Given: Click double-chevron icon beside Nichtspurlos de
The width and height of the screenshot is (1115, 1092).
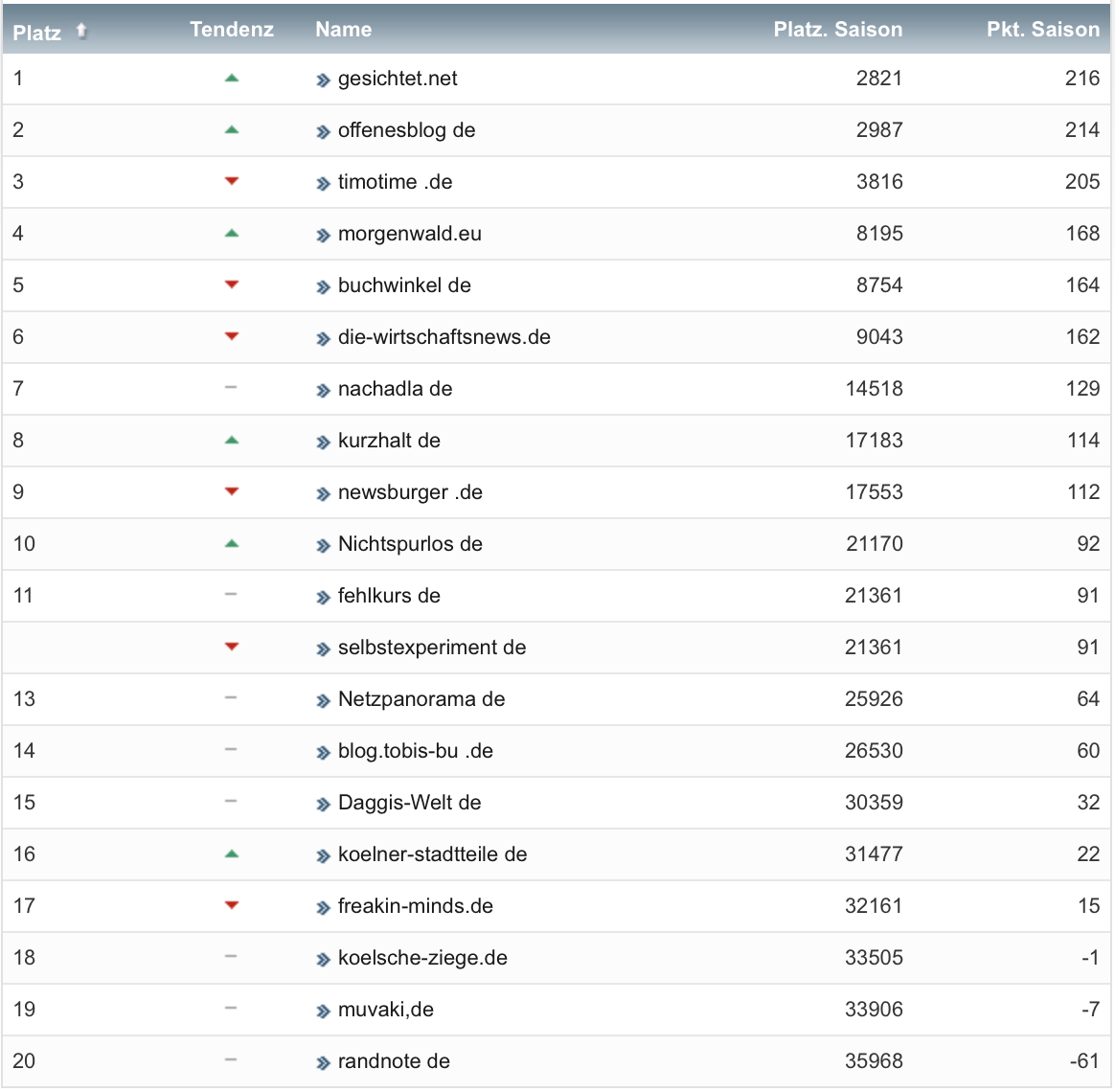Looking at the screenshot, I should coord(324,546).
